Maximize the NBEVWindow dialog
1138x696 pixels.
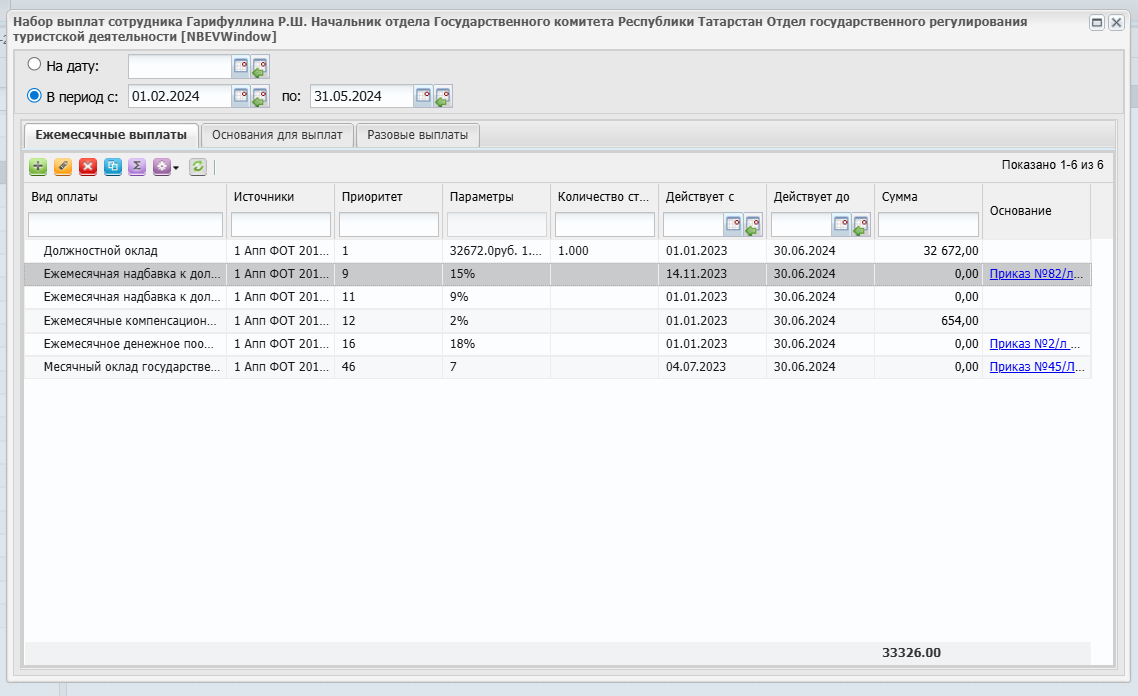click(x=1097, y=22)
